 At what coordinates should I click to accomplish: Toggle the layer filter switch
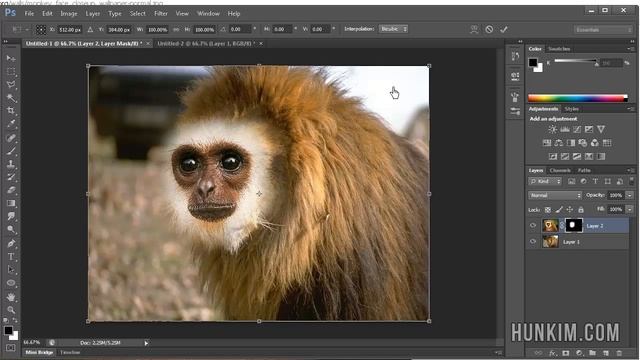pos(631,181)
